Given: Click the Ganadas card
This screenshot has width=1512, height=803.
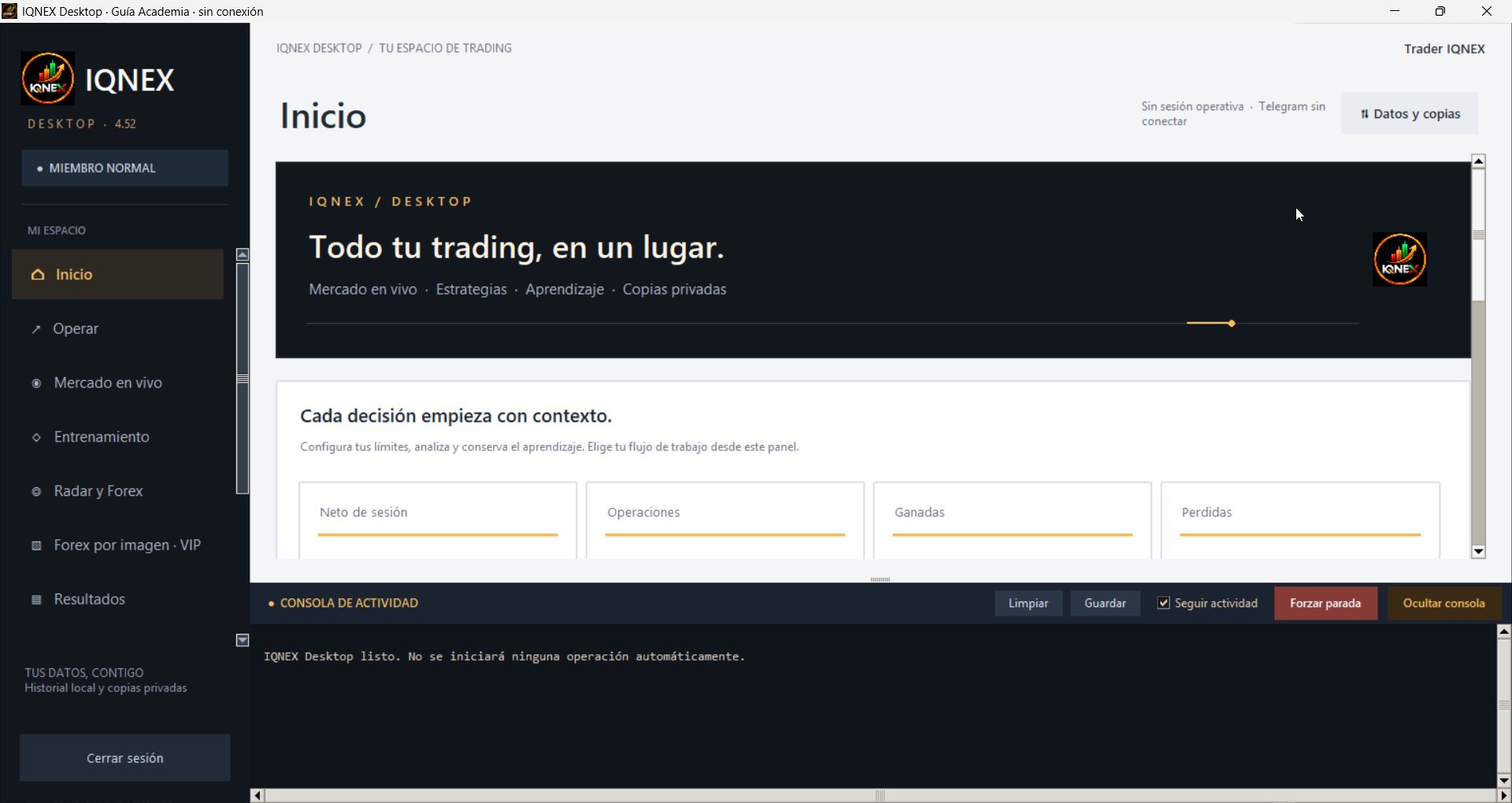Looking at the screenshot, I should 1013,520.
